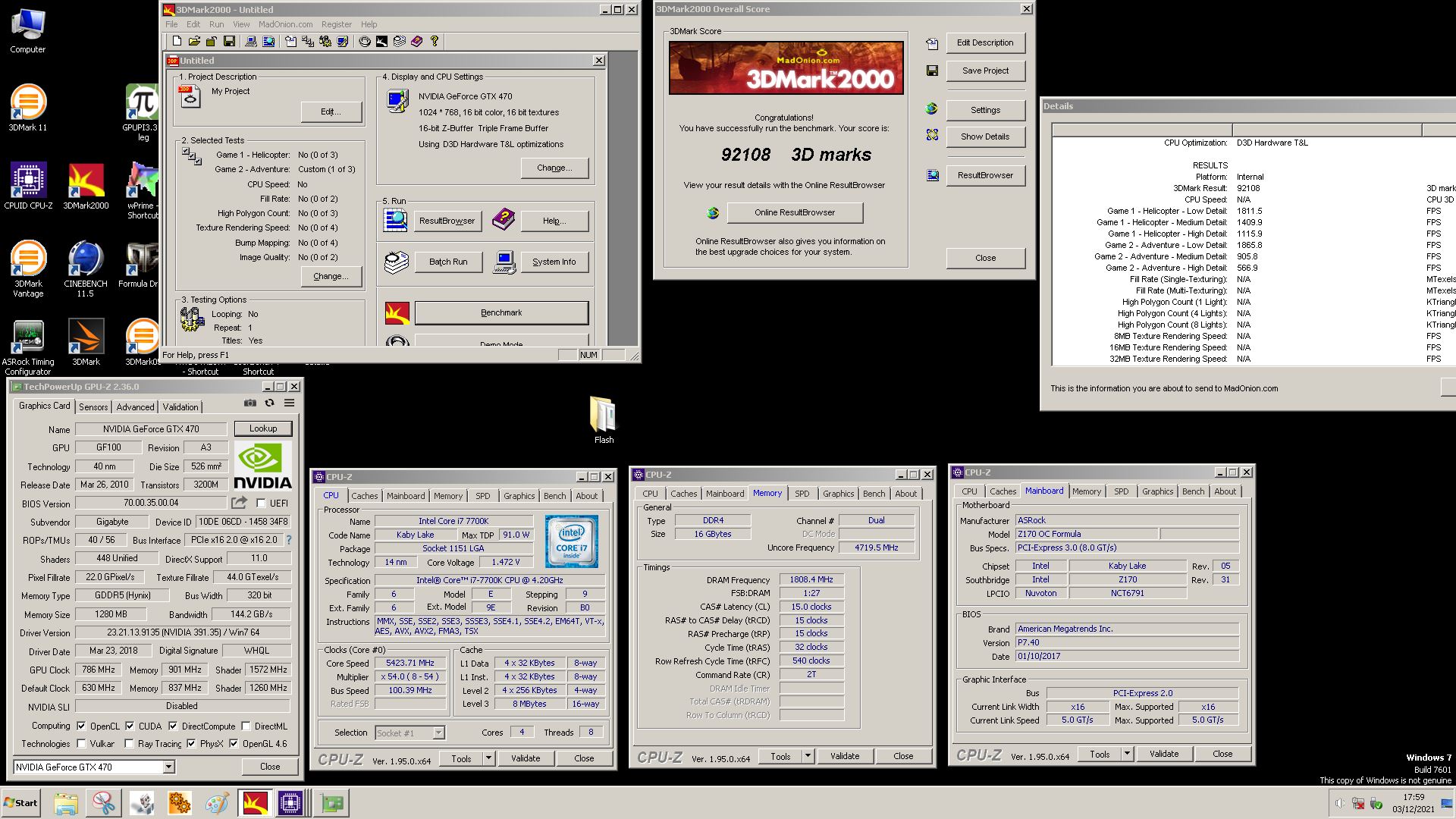This screenshot has height=819, width=1456.
Task: Click the System Info computer toolbar icon
Action: click(251, 41)
